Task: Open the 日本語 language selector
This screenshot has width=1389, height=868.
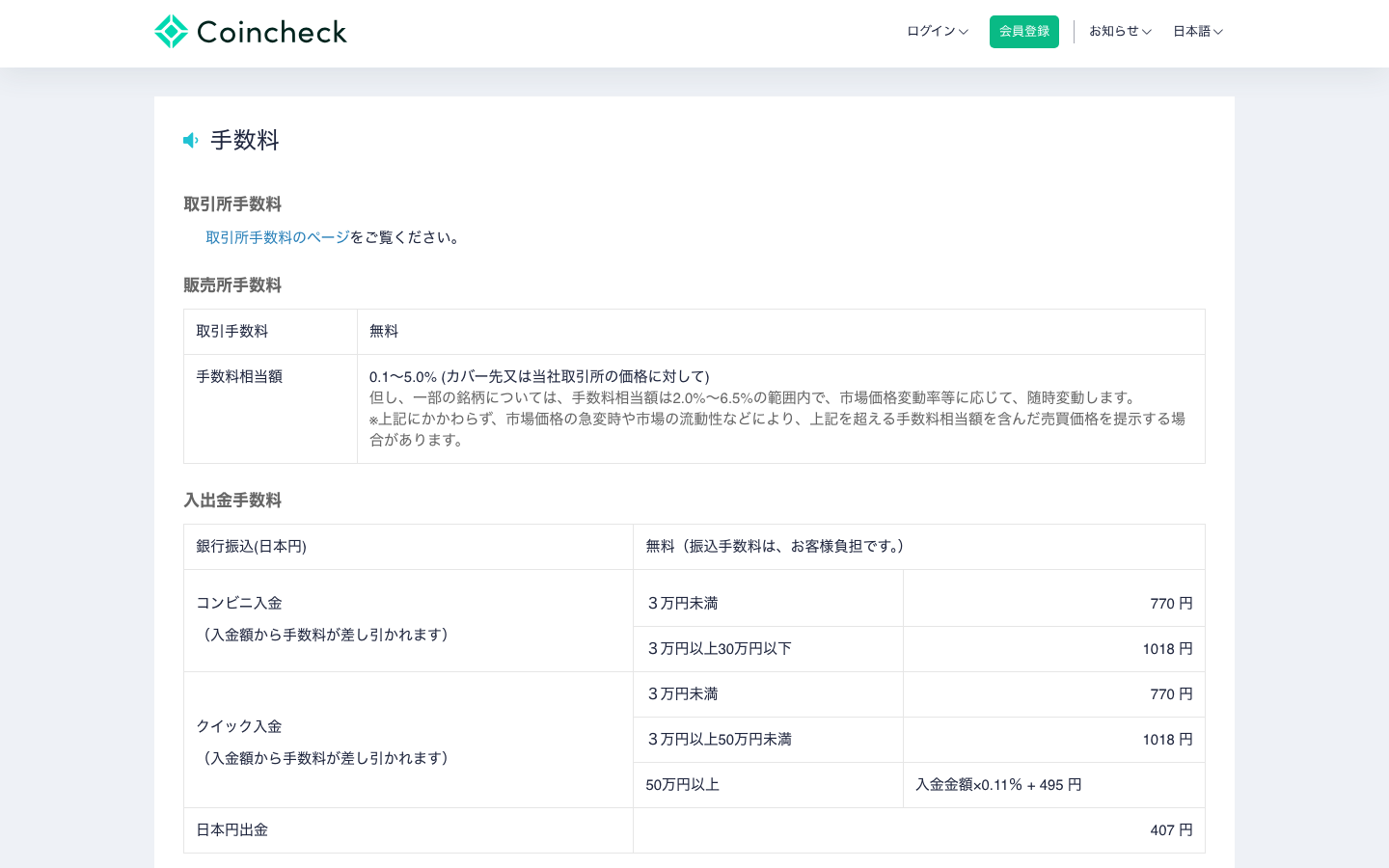Action: point(1198,31)
